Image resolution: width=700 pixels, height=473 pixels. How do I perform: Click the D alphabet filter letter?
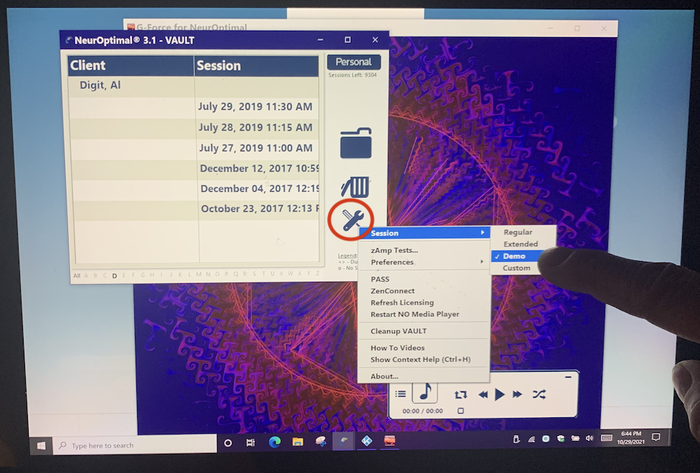(x=114, y=276)
